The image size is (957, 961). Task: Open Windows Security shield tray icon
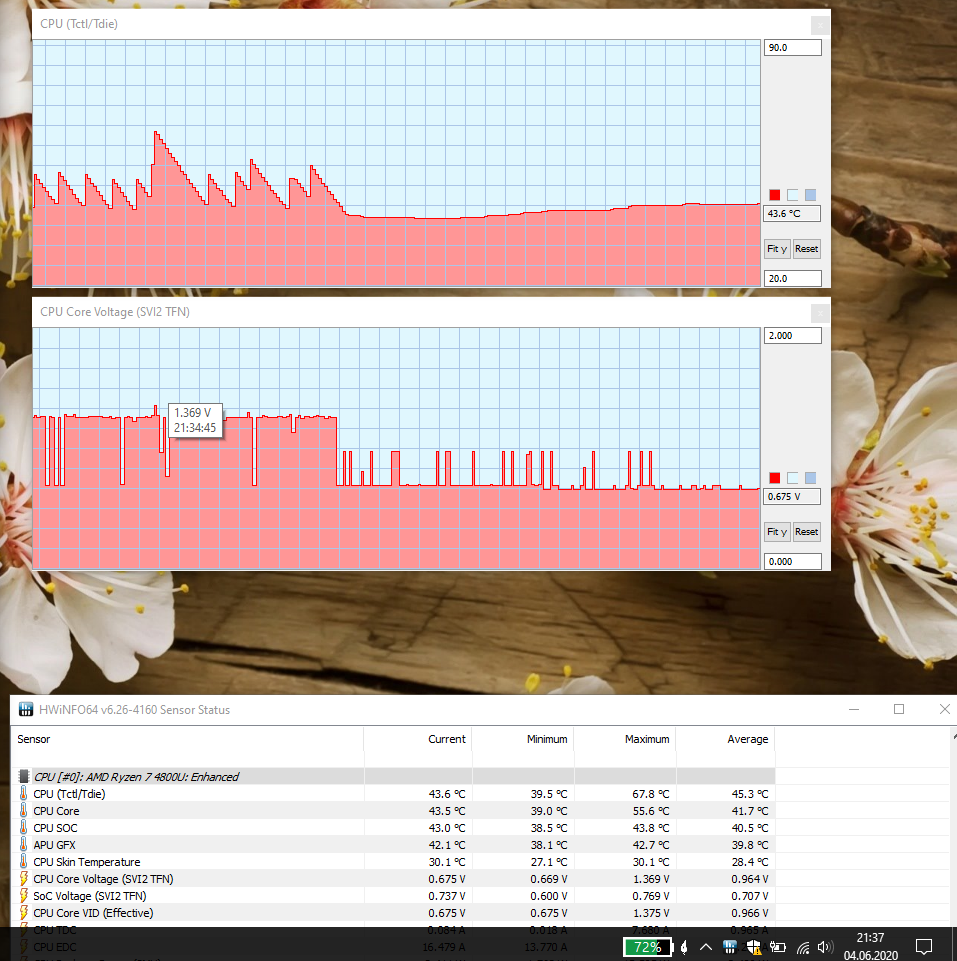click(x=753, y=947)
